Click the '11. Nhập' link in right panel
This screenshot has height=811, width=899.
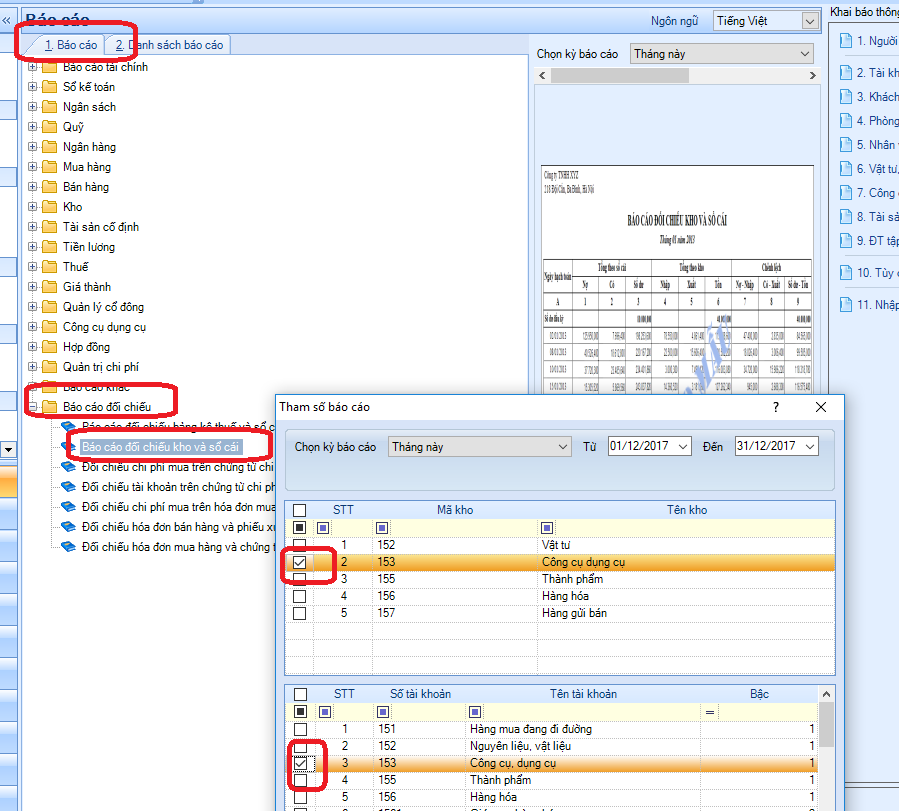[877, 305]
